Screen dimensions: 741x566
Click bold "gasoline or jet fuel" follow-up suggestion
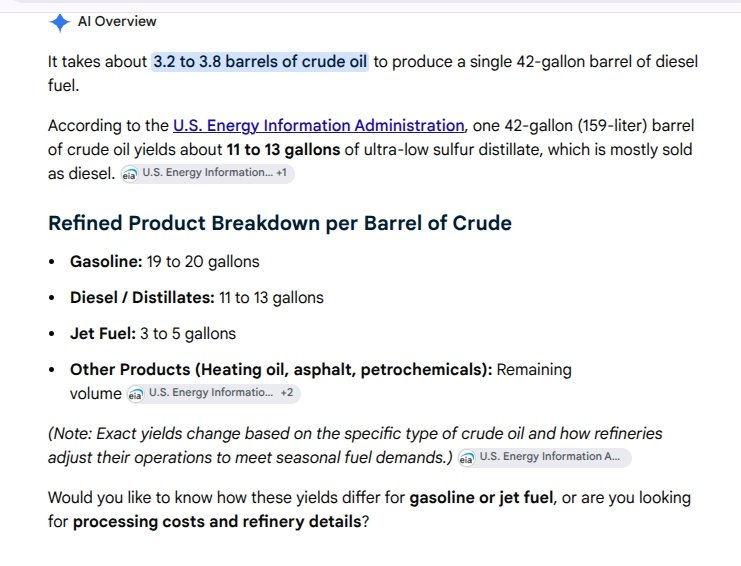tap(481, 498)
